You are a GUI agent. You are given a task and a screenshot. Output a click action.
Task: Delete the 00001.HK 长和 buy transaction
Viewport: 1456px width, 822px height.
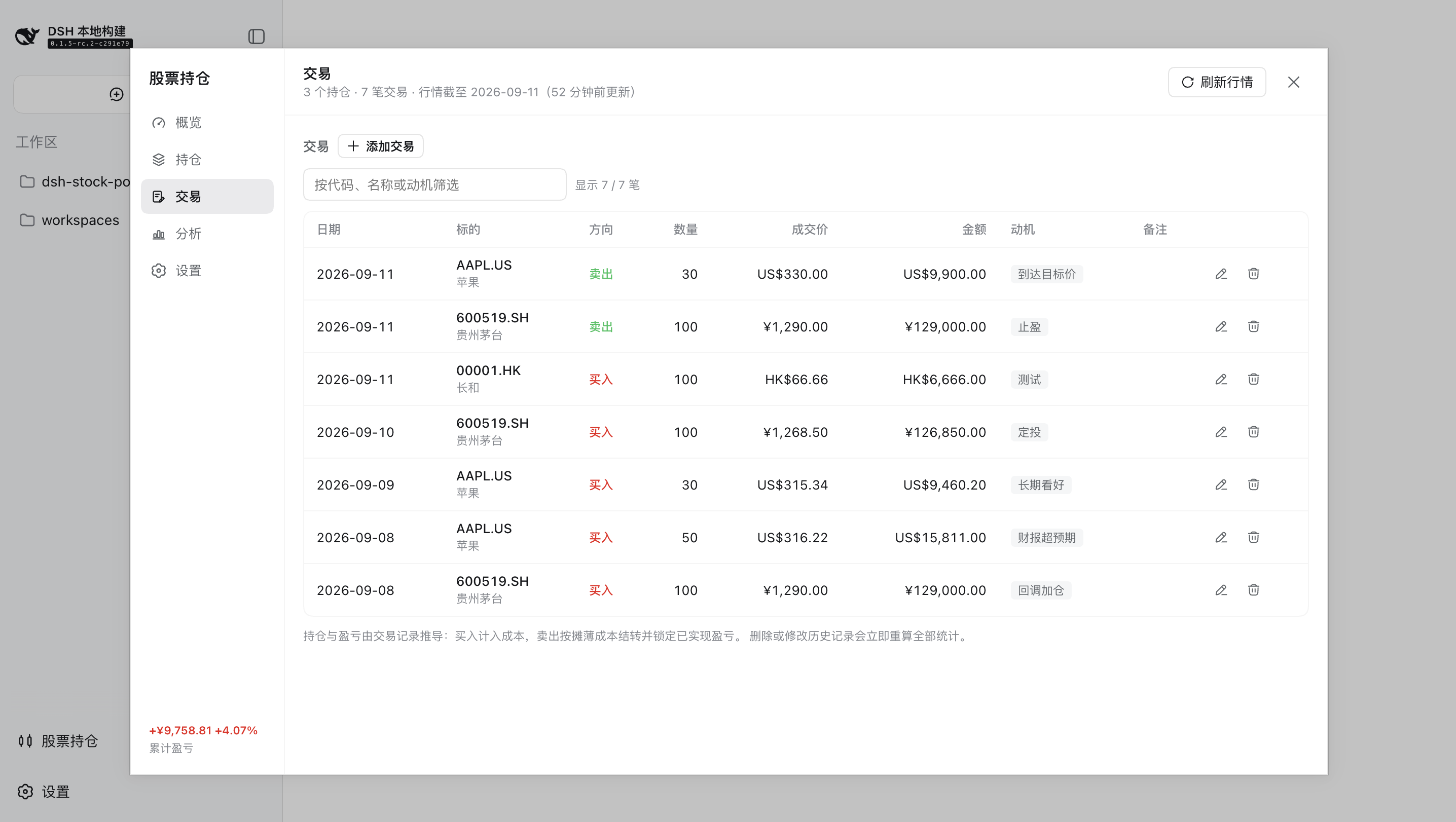click(1253, 379)
